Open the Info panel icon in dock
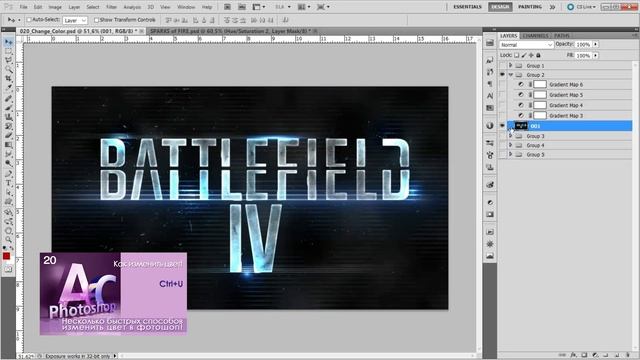The height and width of the screenshot is (360, 640). [x=490, y=125]
